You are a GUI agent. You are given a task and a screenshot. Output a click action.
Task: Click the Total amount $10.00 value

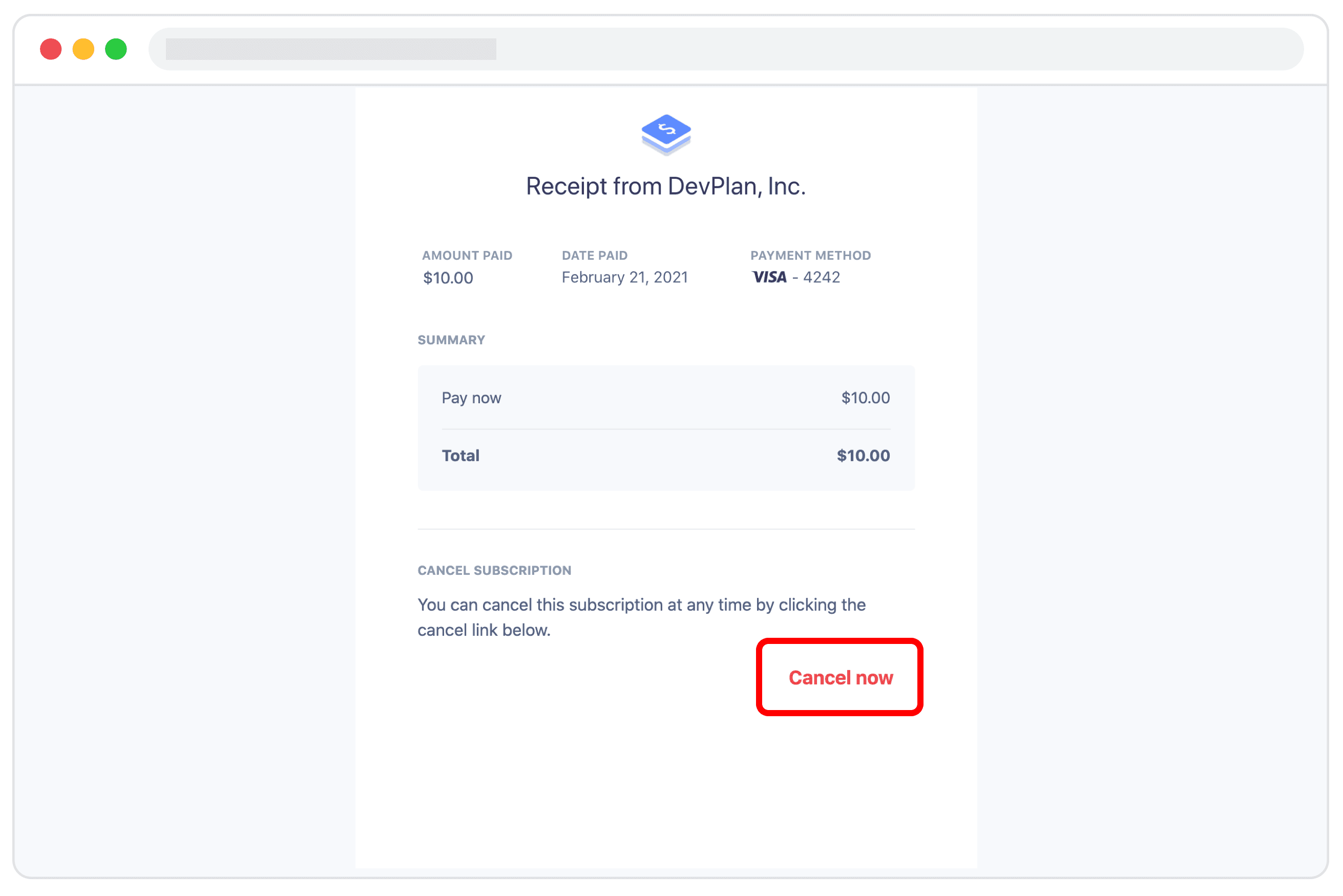(x=863, y=455)
